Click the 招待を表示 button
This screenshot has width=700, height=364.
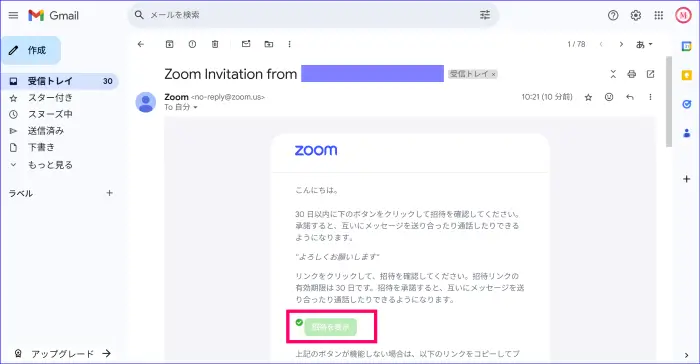pos(330,327)
